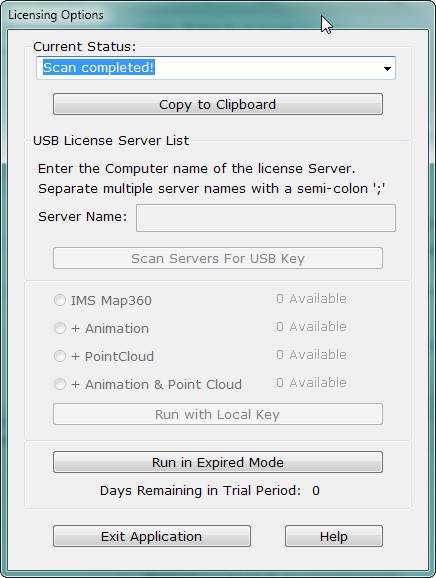The width and height of the screenshot is (436, 578).
Task: Click the USB License Server List heading
Action: [111, 140]
